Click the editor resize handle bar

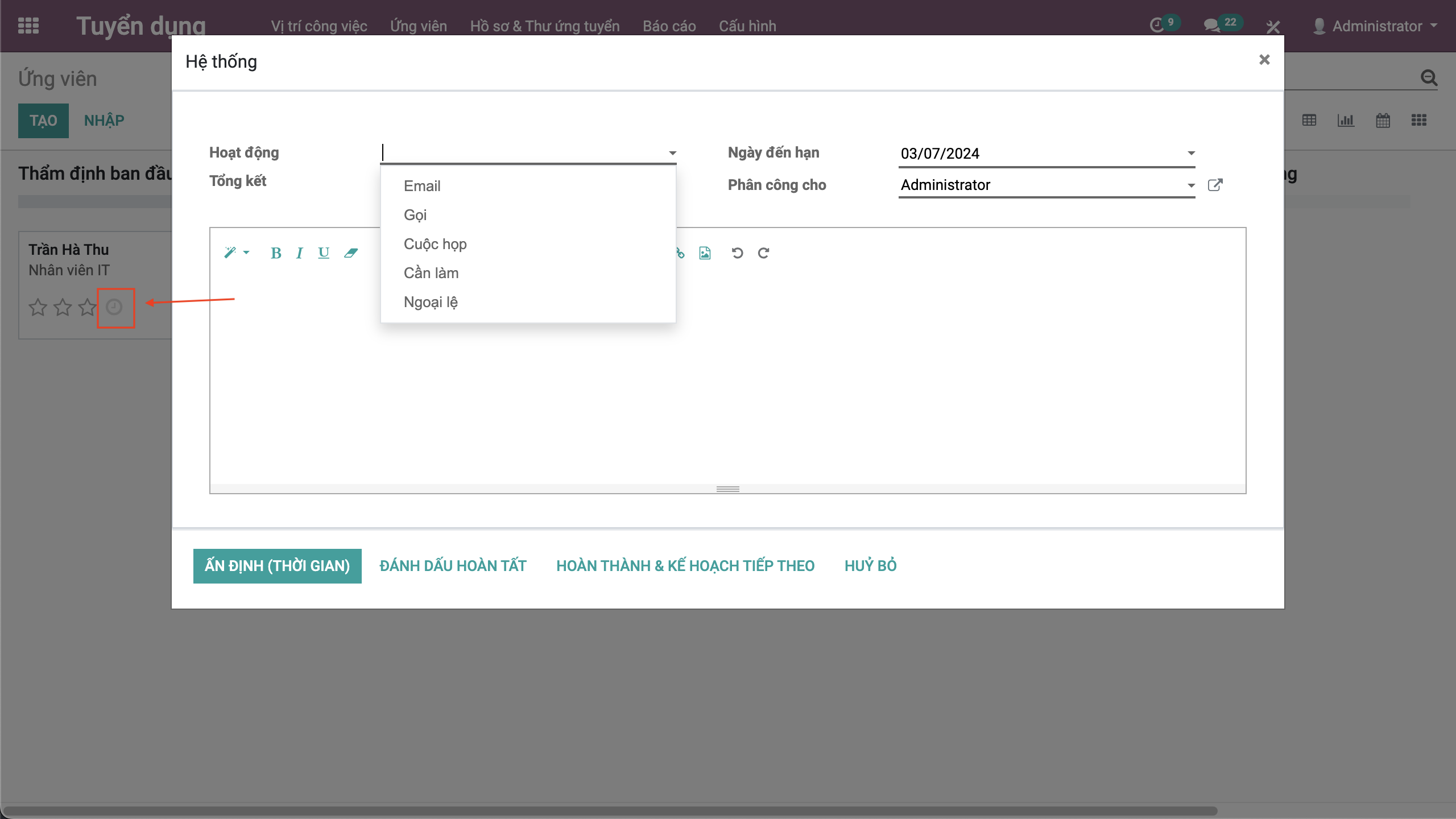click(727, 489)
